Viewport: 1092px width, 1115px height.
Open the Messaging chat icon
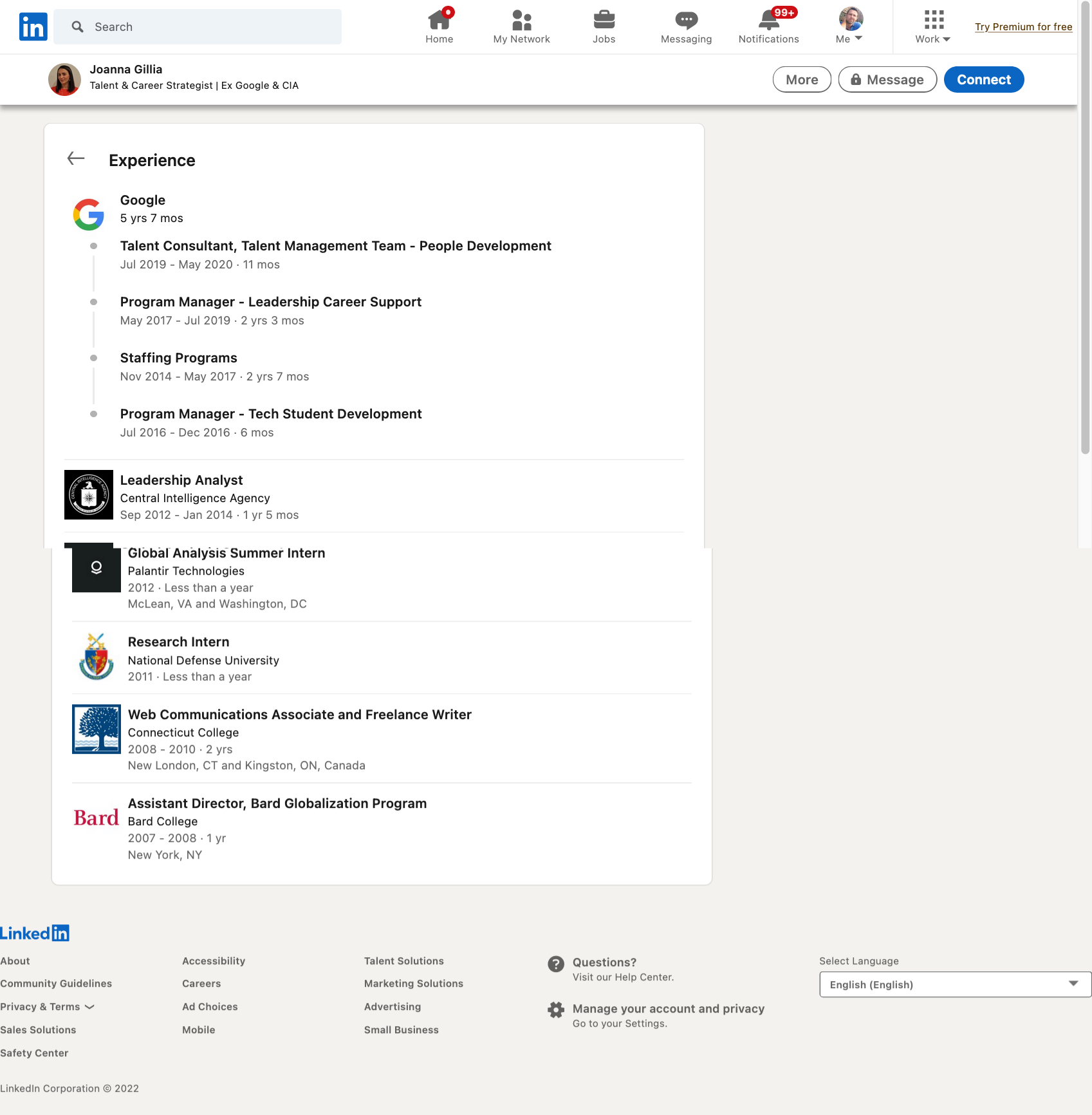[x=687, y=21]
